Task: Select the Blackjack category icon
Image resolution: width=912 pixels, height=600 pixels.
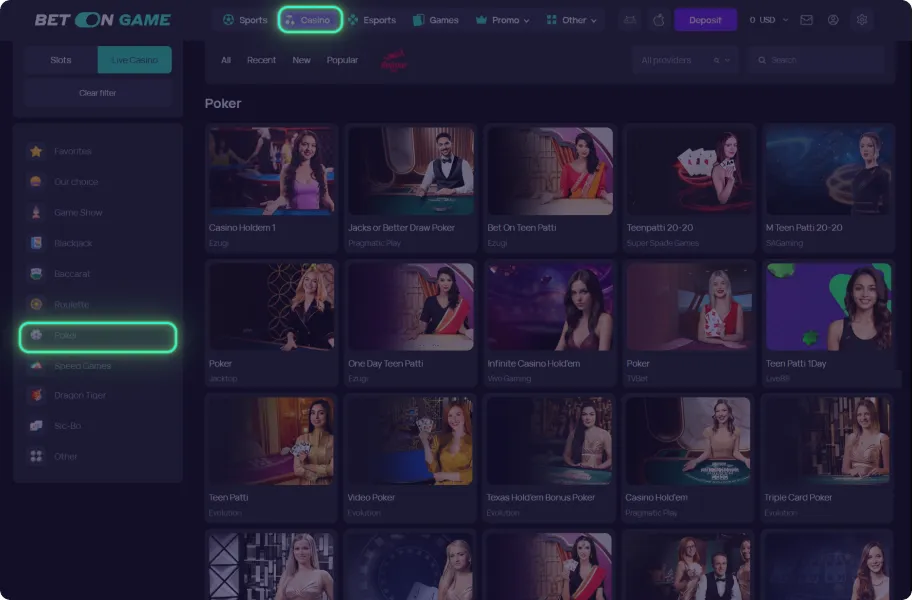Action: [36, 243]
